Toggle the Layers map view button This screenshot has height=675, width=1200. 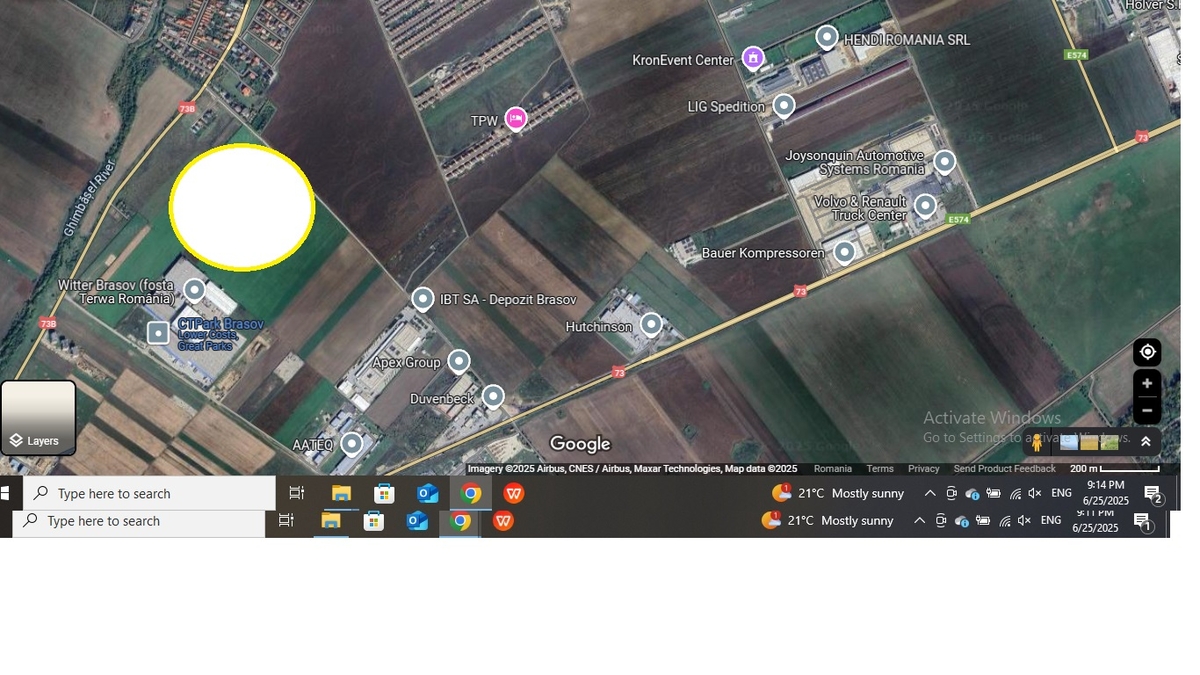click(x=39, y=418)
